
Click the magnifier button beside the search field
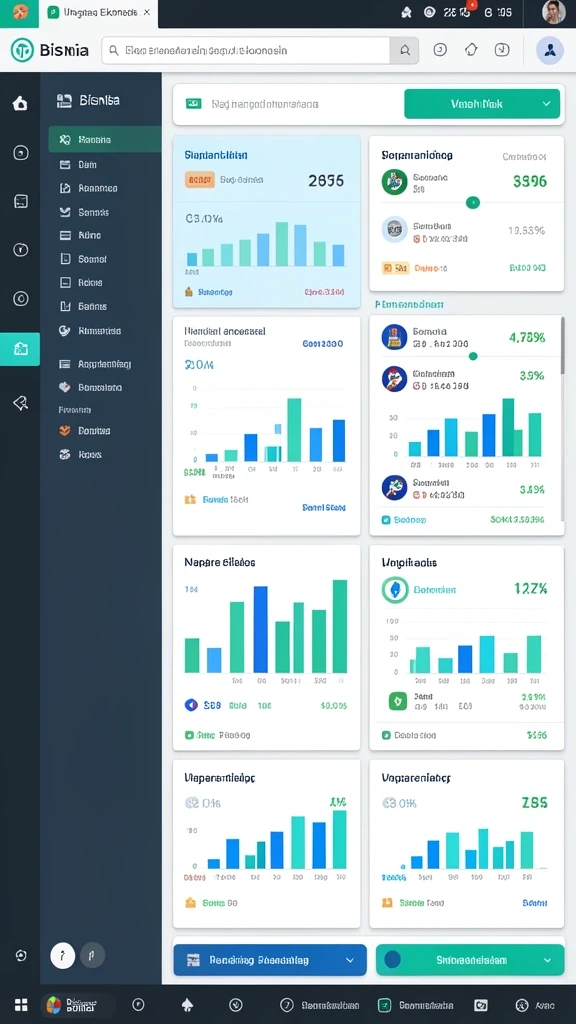coord(404,50)
